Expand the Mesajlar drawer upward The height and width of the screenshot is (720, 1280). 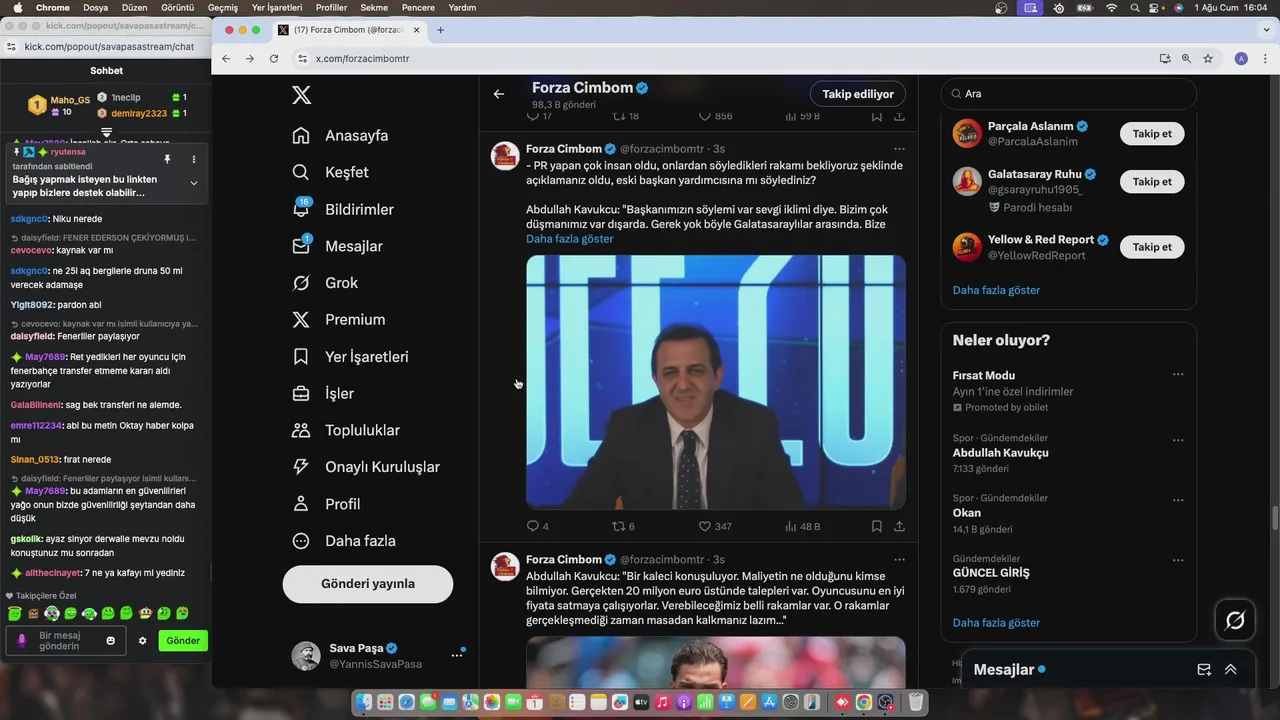click(1230, 670)
